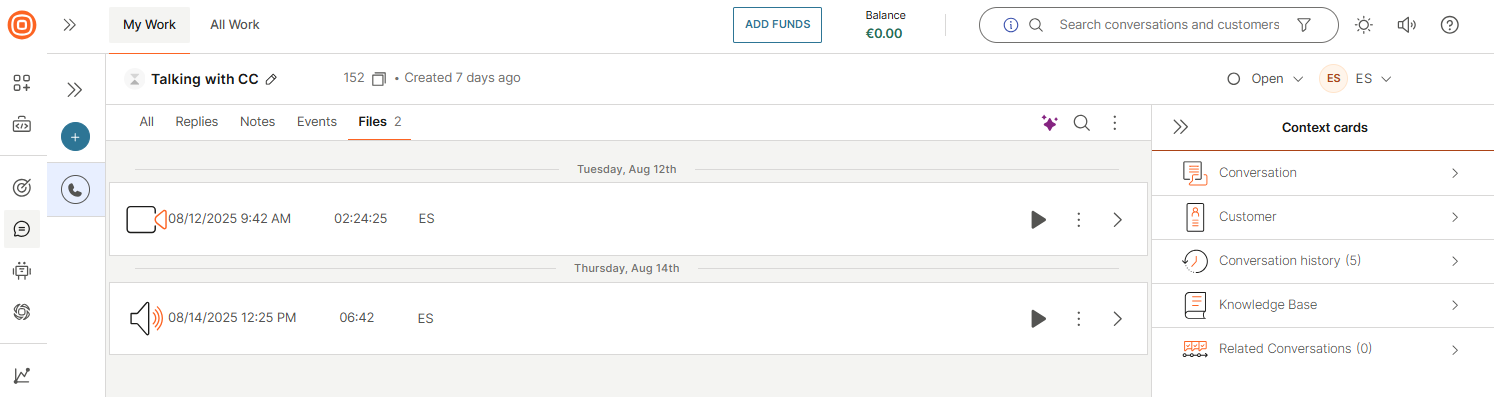Screen dimensions: 1494x397
Task: Toggle sound speaker icon in header
Action: pos(1407,25)
